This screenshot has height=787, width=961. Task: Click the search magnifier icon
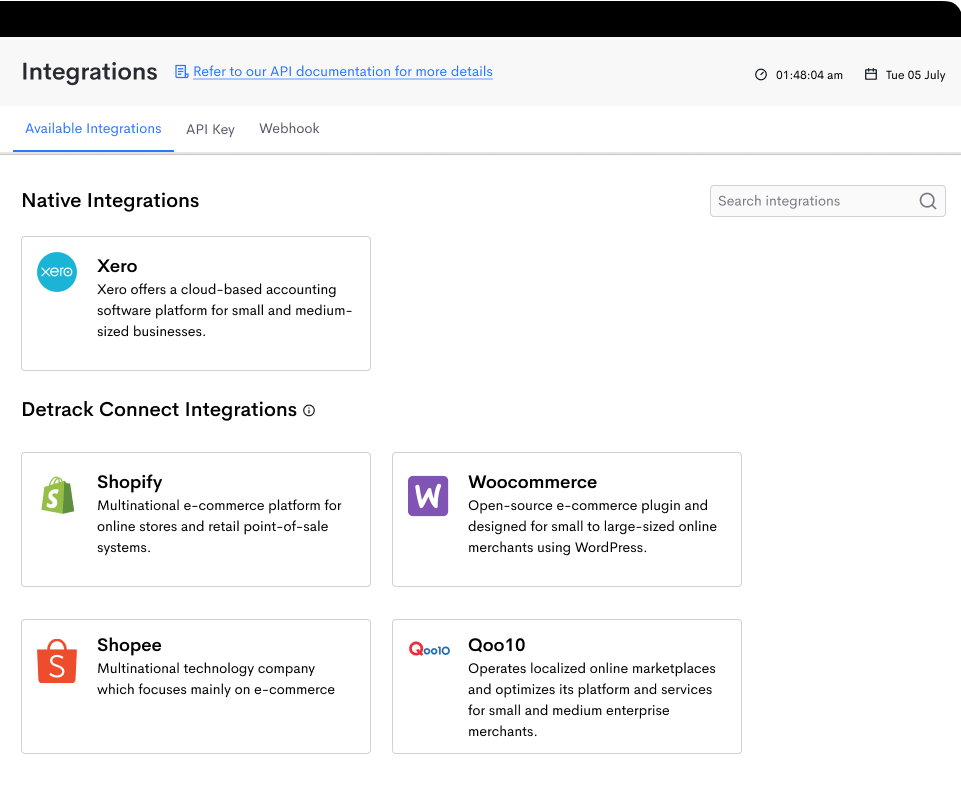click(x=927, y=201)
